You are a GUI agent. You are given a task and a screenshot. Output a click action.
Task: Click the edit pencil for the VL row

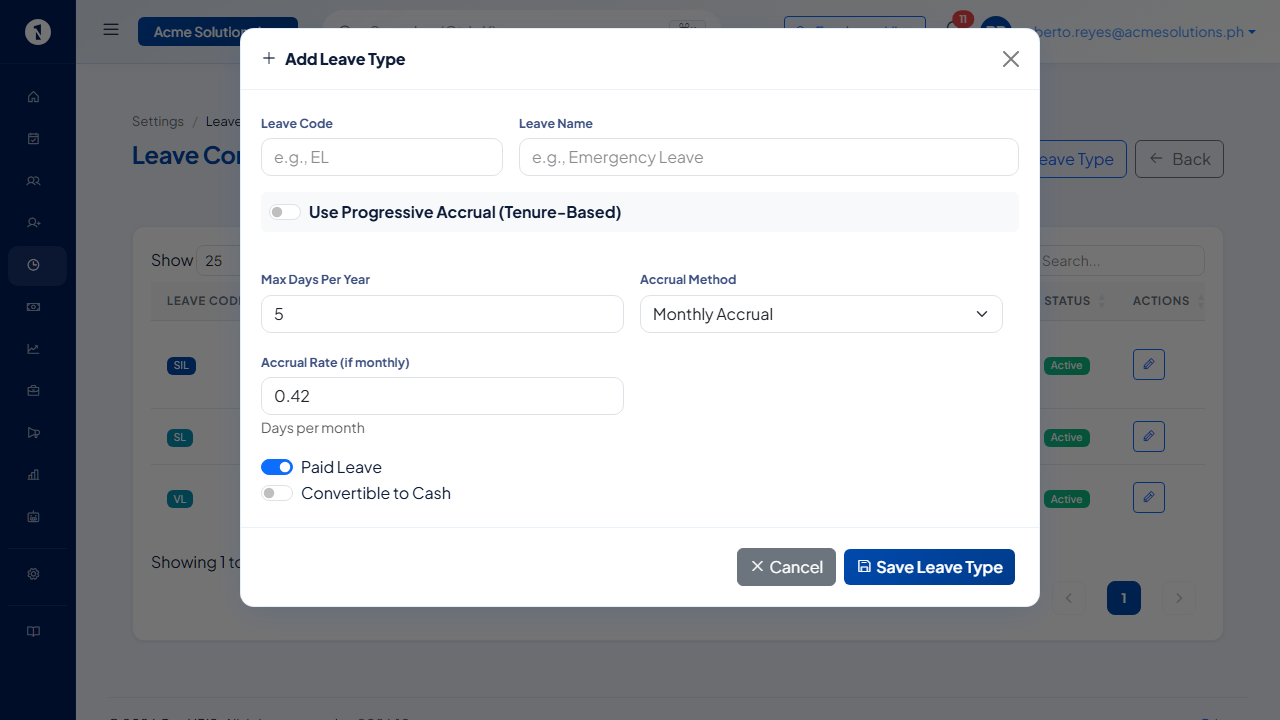coord(1149,497)
